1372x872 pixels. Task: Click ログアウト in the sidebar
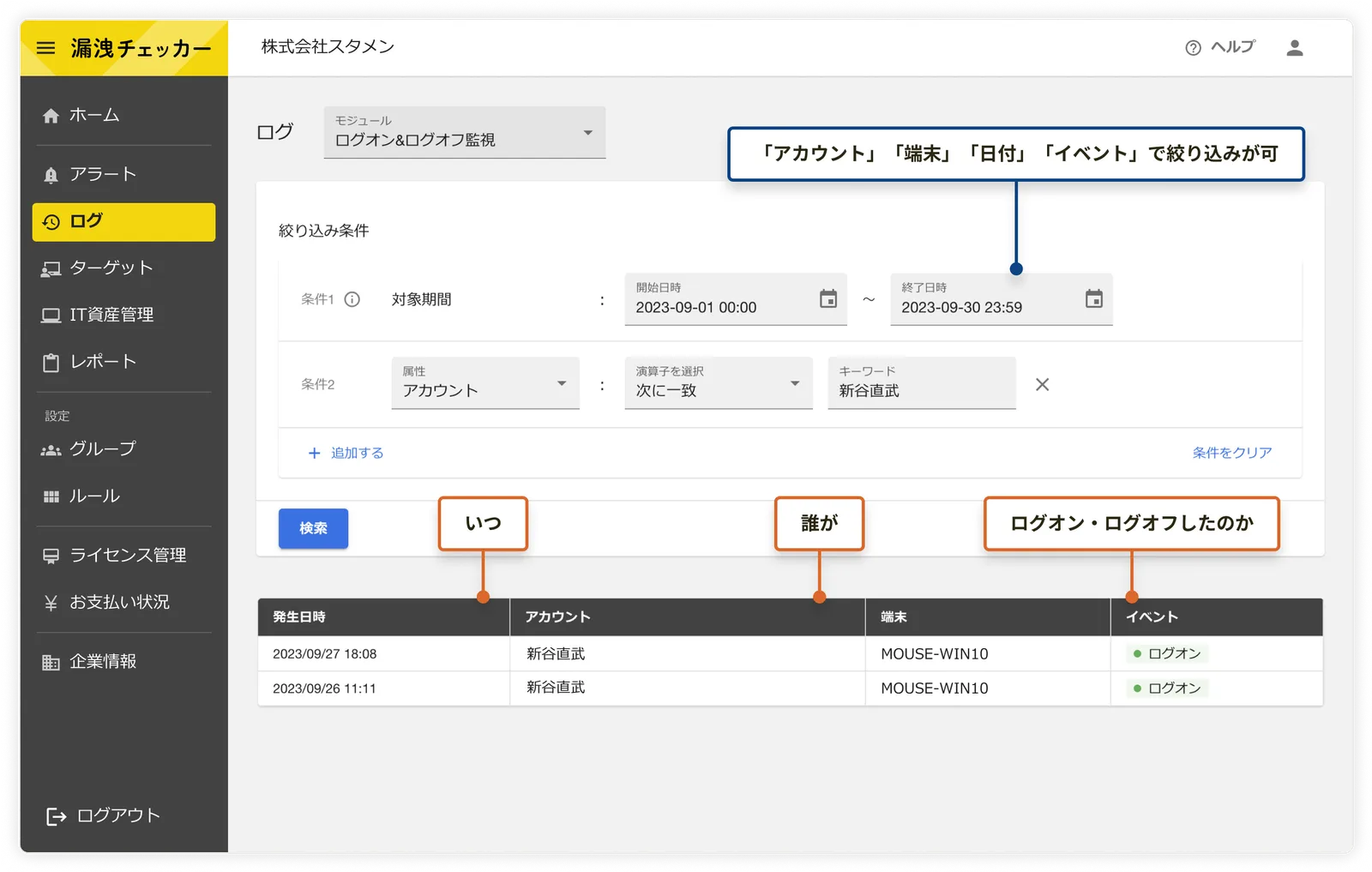coord(118,815)
